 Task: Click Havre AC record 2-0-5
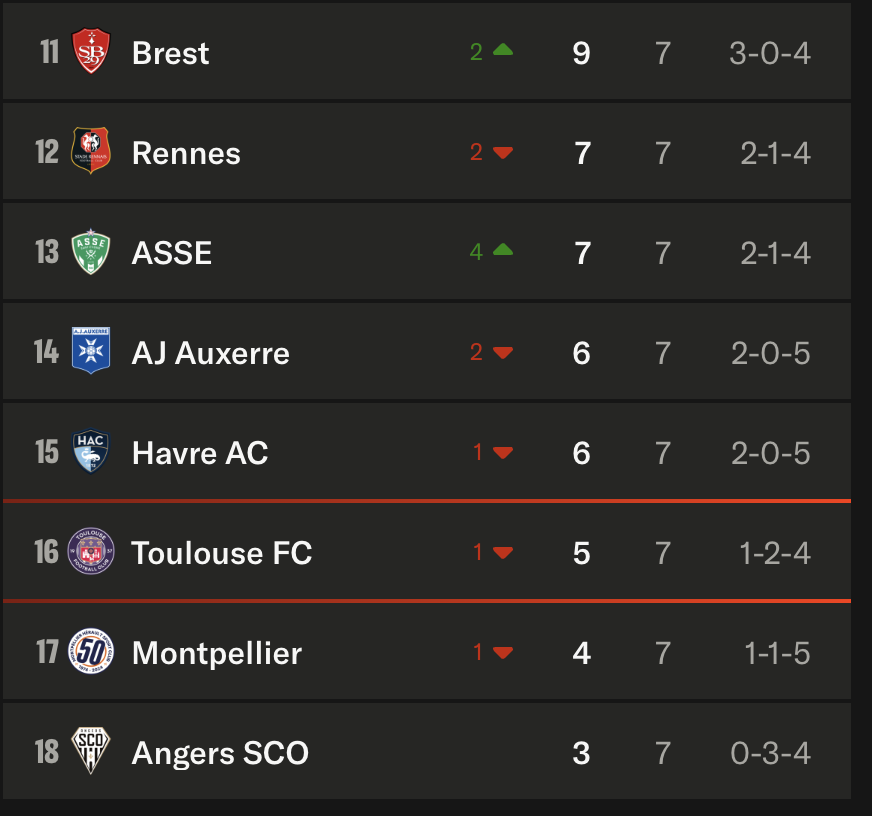(771, 453)
